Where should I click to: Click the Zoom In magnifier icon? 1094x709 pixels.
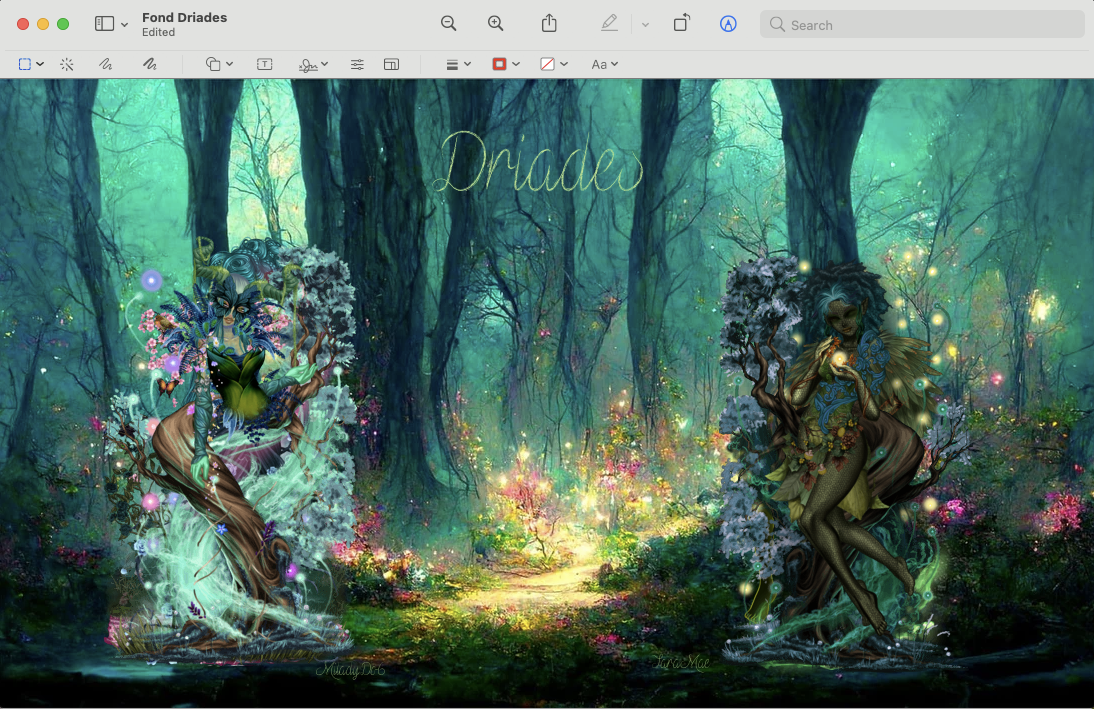(x=496, y=24)
